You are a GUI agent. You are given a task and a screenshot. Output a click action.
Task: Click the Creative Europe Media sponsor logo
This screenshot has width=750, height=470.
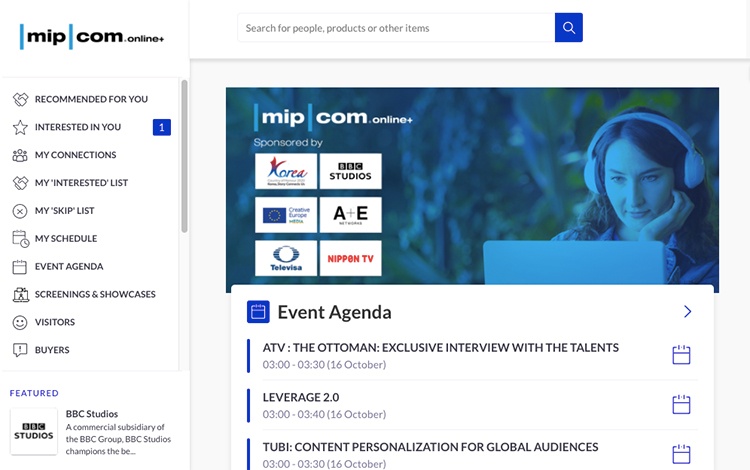click(286, 215)
